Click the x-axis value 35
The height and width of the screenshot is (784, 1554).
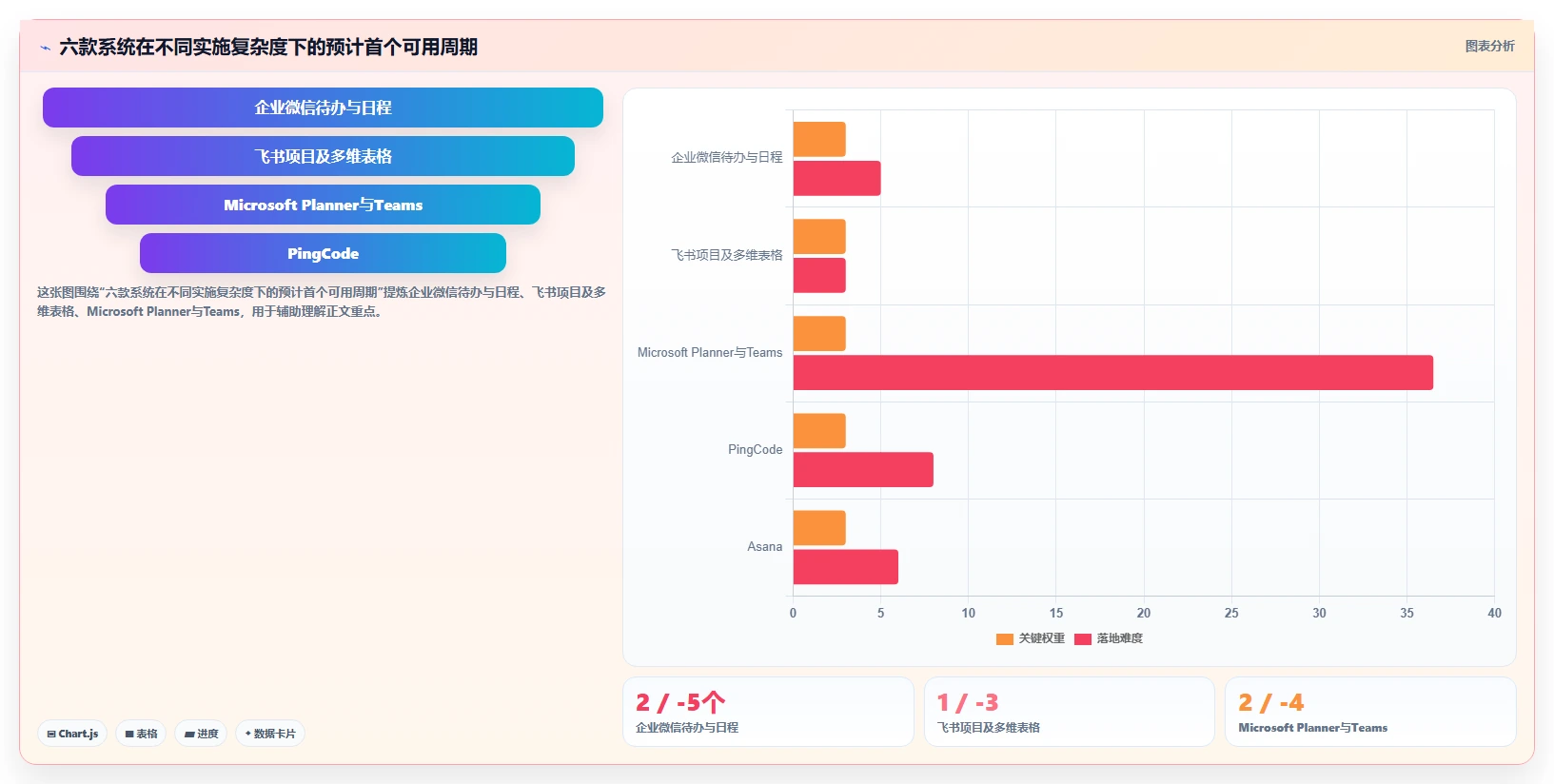(1406, 614)
